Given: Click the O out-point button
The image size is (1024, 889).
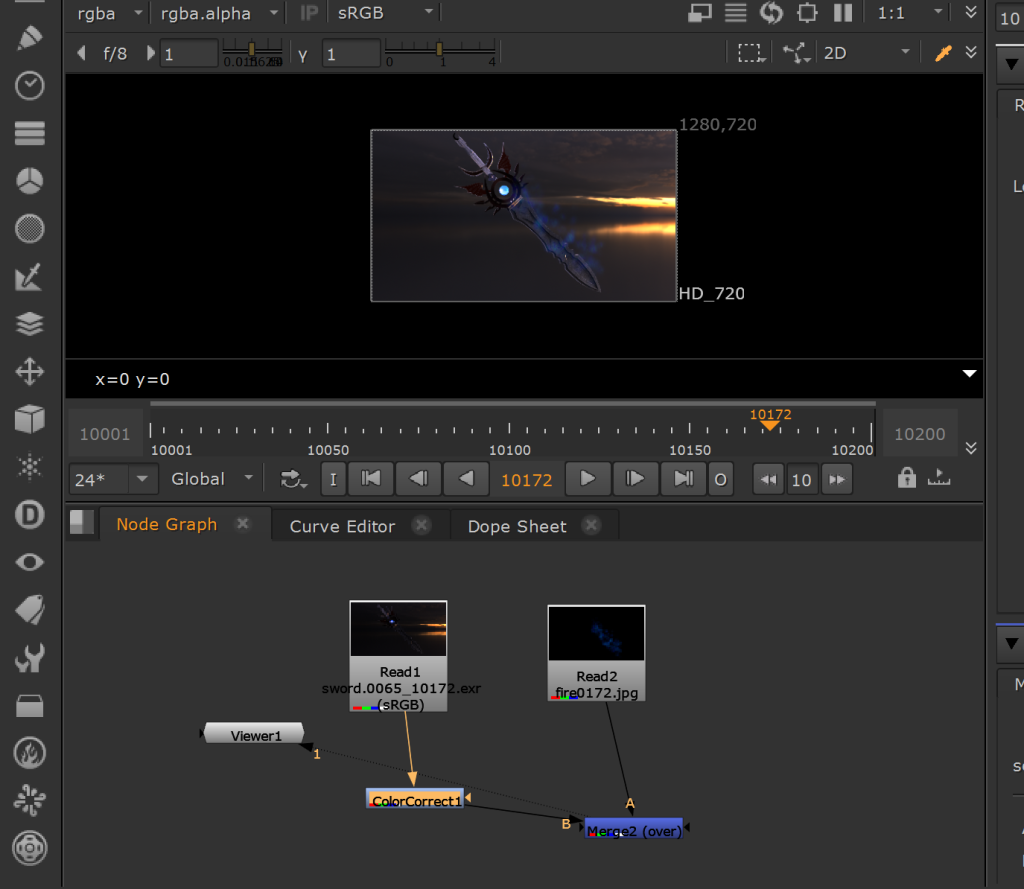Looking at the screenshot, I should 720,479.
